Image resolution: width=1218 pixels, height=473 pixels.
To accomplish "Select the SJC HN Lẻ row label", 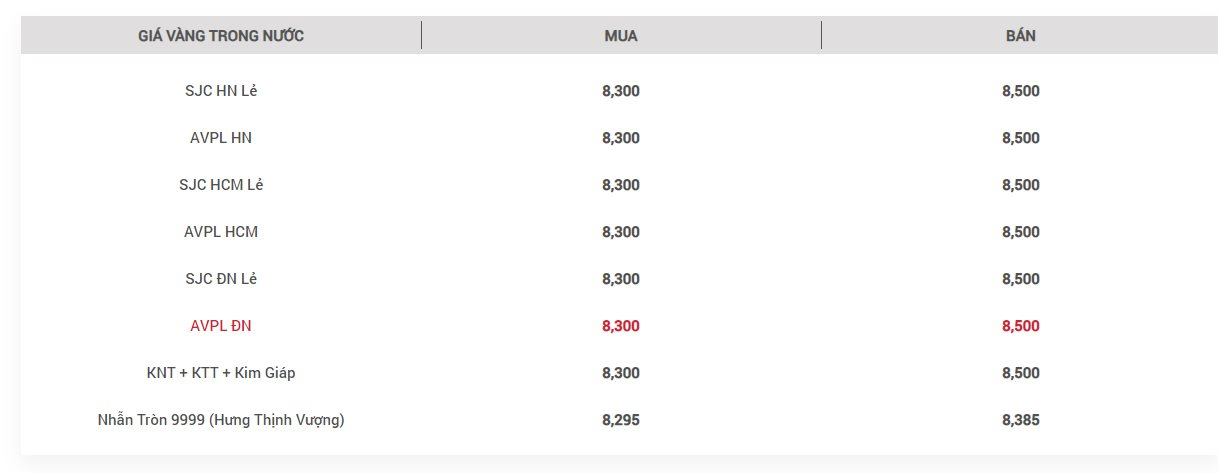I will tap(221, 91).
